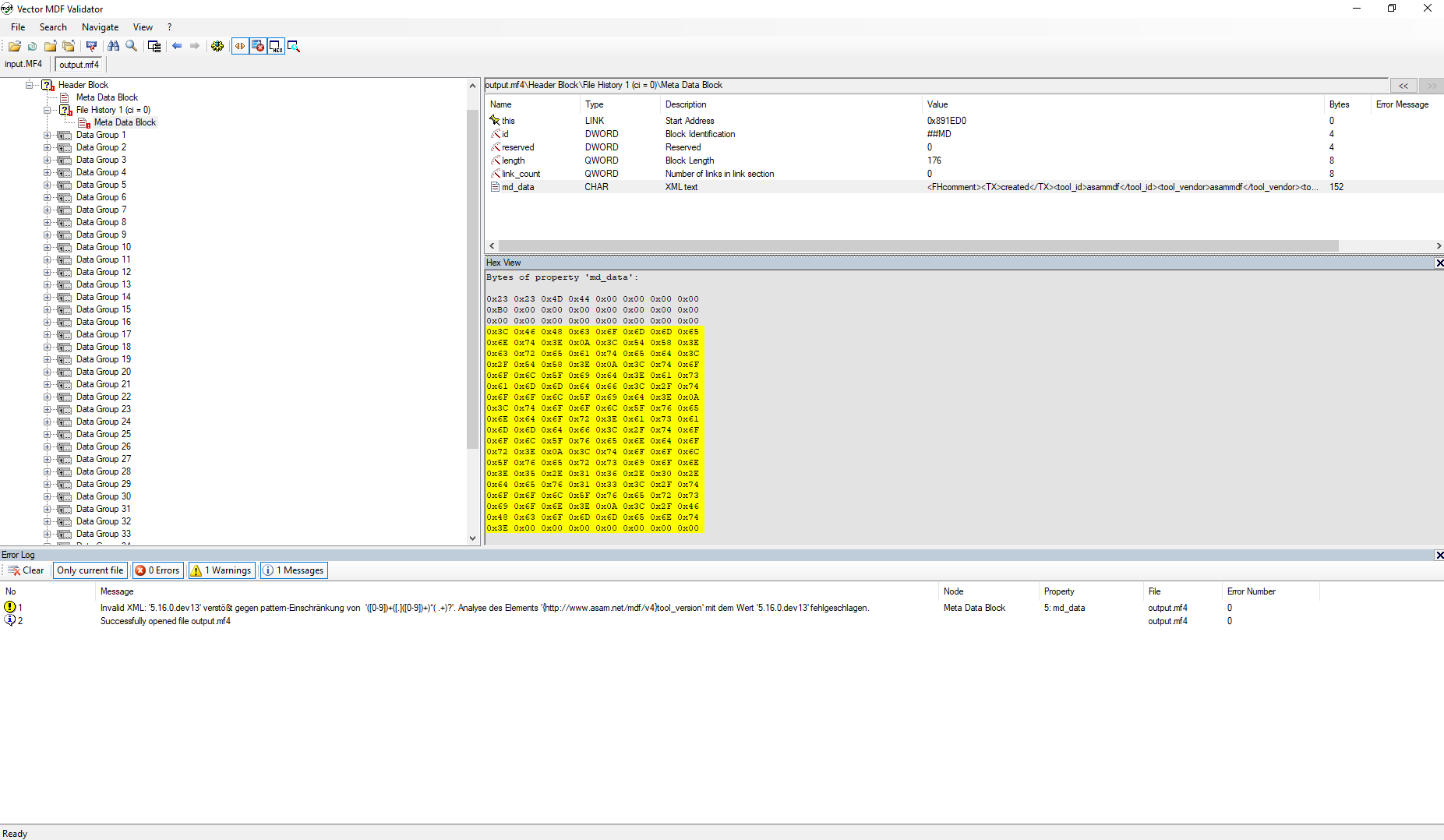Image resolution: width=1444 pixels, height=840 pixels.
Task: Toggle the HEX view mode button
Action: (x=275, y=46)
